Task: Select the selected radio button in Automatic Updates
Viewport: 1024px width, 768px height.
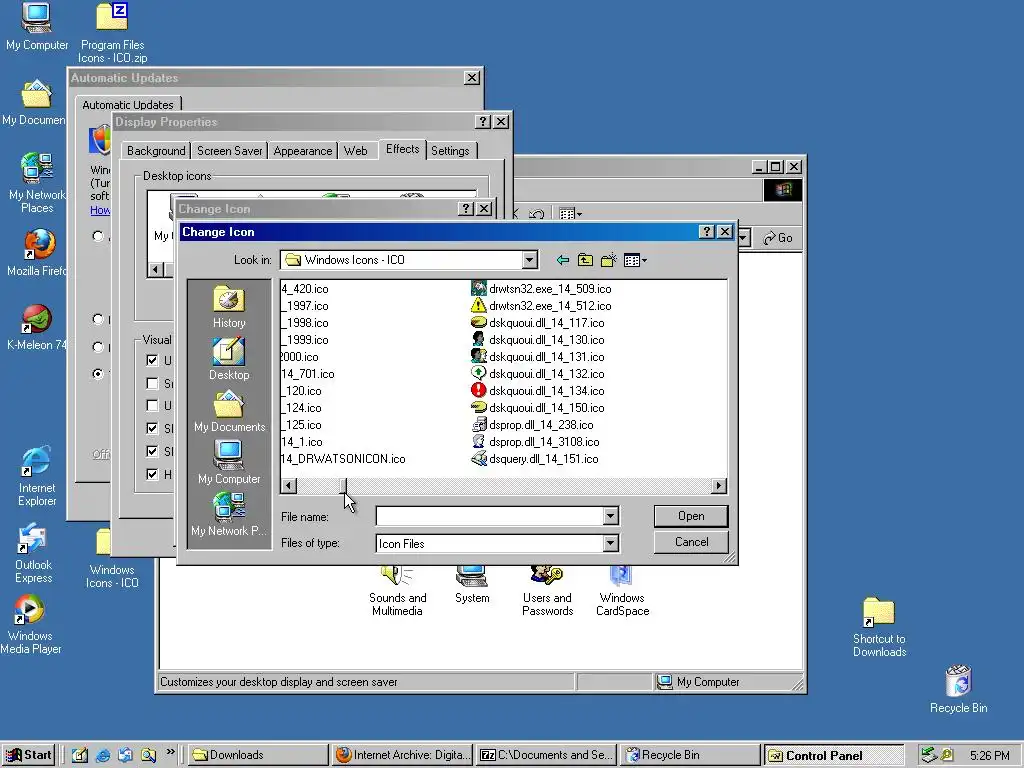Action: (x=98, y=374)
